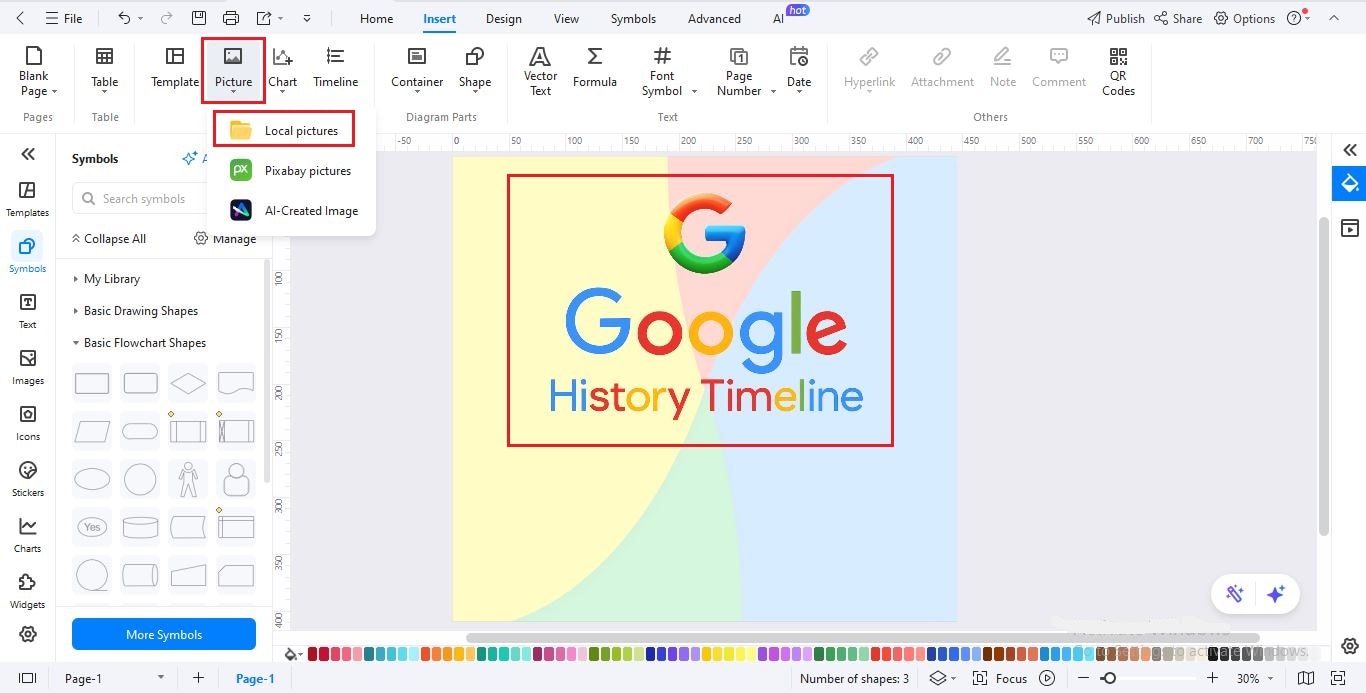Collapse the right panel with double chevron
This screenshot has height=693, width=1366.
(1349, 150)
